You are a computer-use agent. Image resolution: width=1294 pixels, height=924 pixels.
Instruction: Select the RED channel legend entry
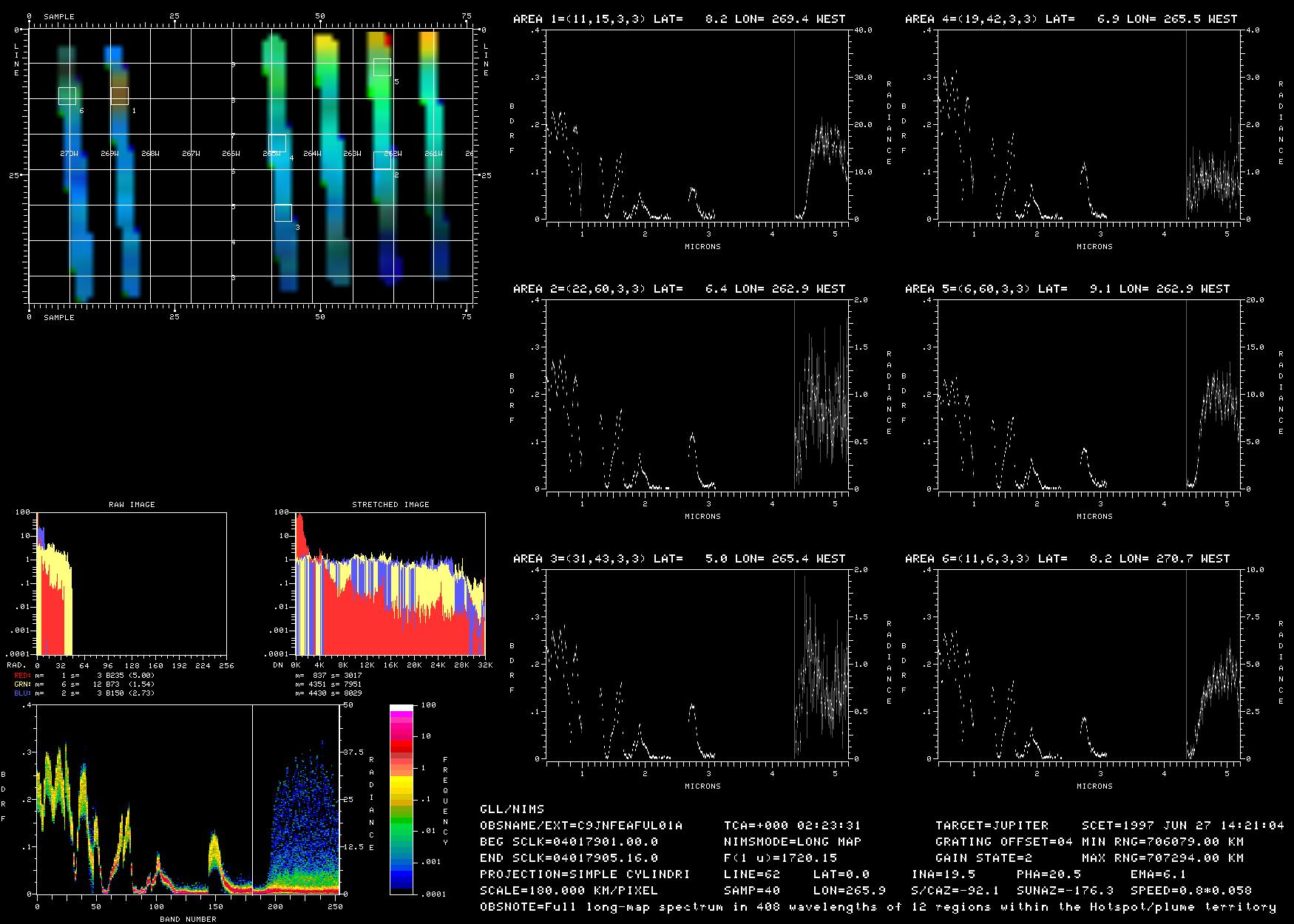point(85,676)
